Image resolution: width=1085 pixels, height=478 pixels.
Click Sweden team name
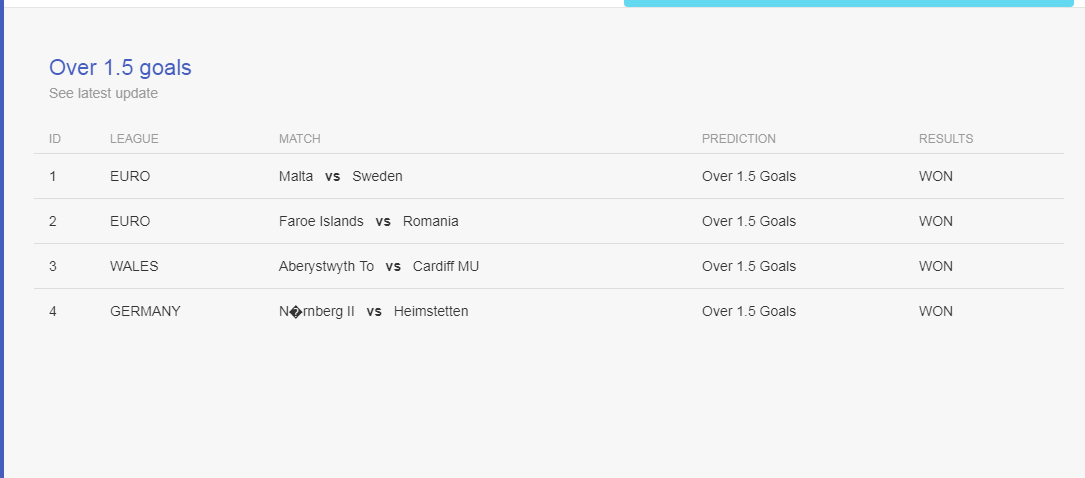(x=377, y=176)
